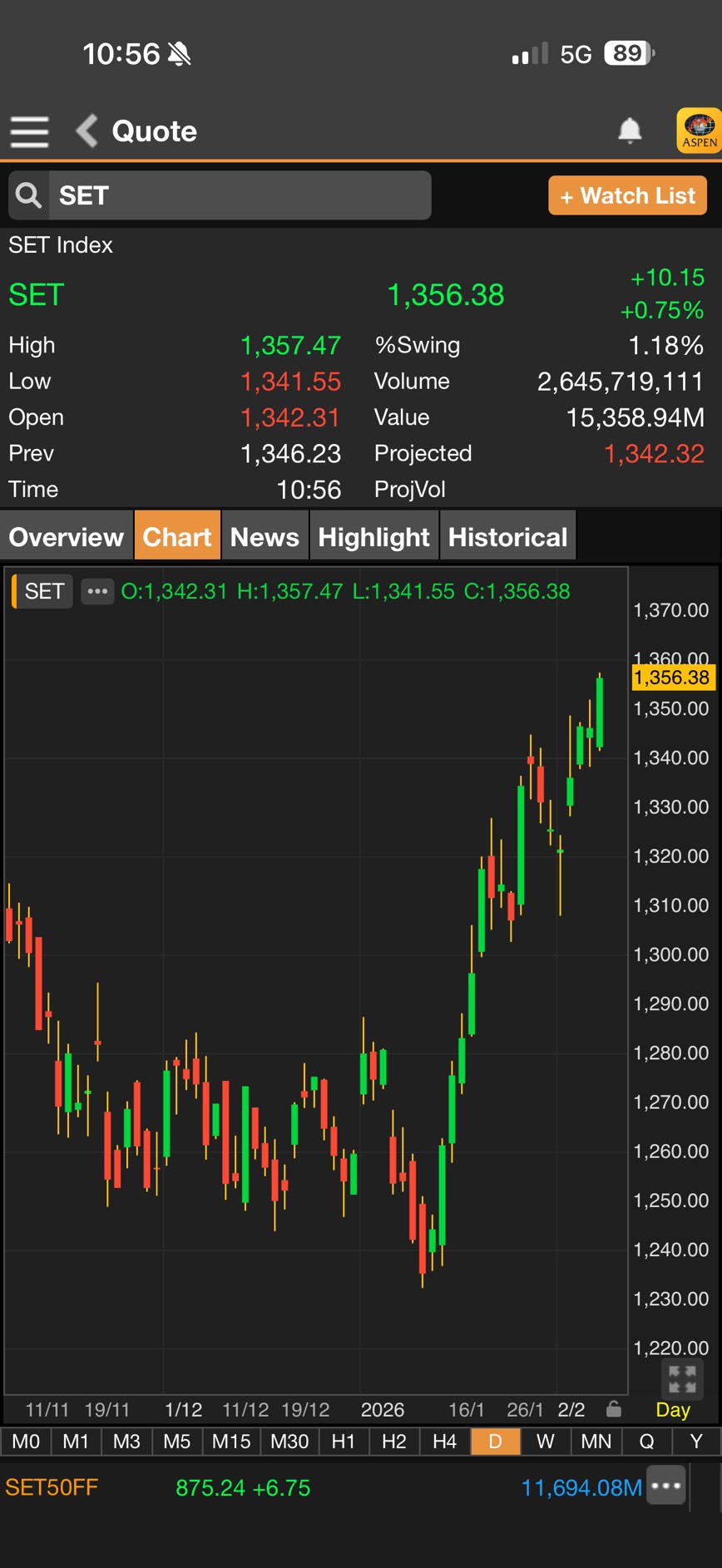Image resolution: width=722 pixels, height=1568 pixels.
Task: Tap the SET symbol search field
Action: (x=240, y=195)
